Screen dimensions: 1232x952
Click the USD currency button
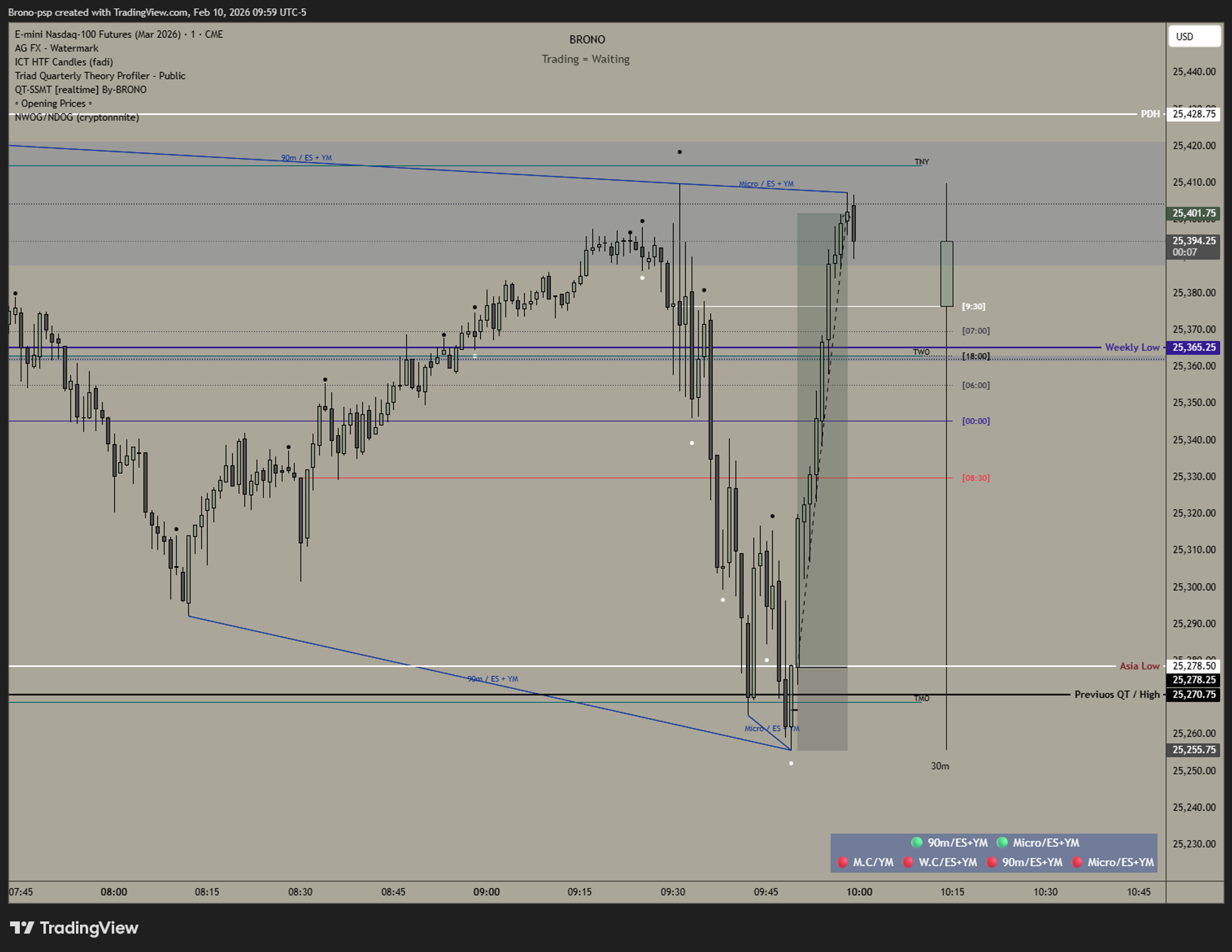1194,36
